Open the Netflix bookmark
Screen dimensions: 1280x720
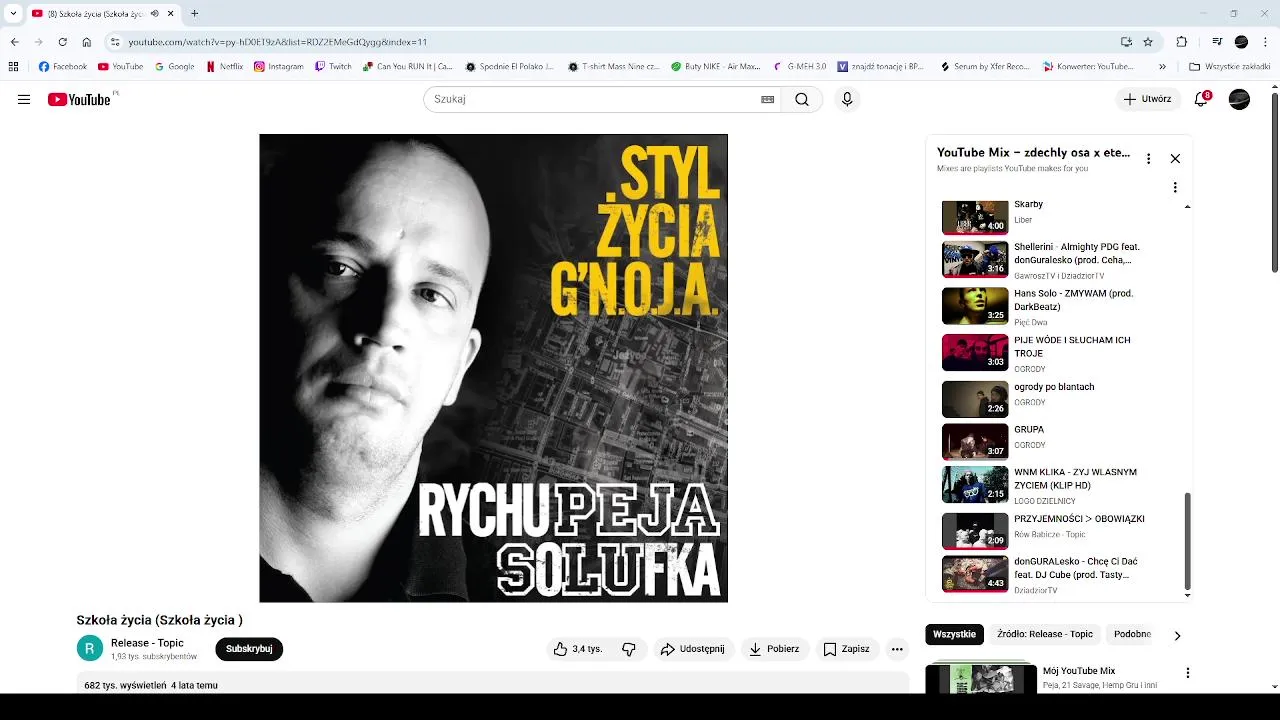(224, 67)
